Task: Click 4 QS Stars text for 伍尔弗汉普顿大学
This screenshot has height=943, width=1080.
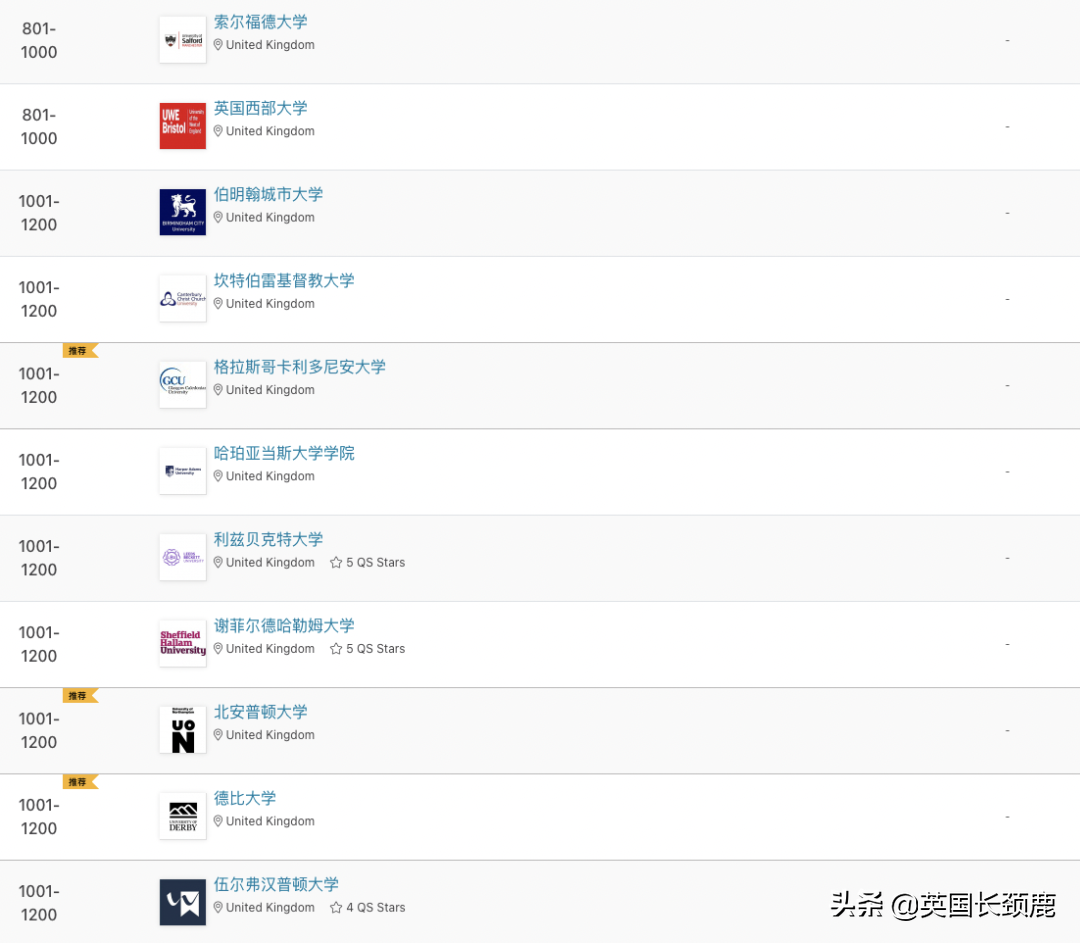Action: (x=375, y=907)
